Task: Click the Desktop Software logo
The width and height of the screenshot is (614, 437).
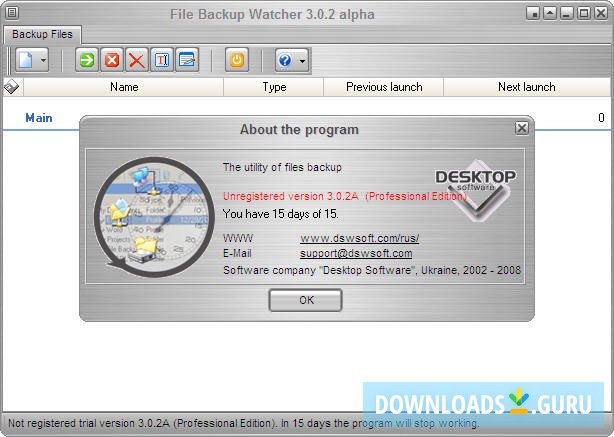Action: click(476, 191)
